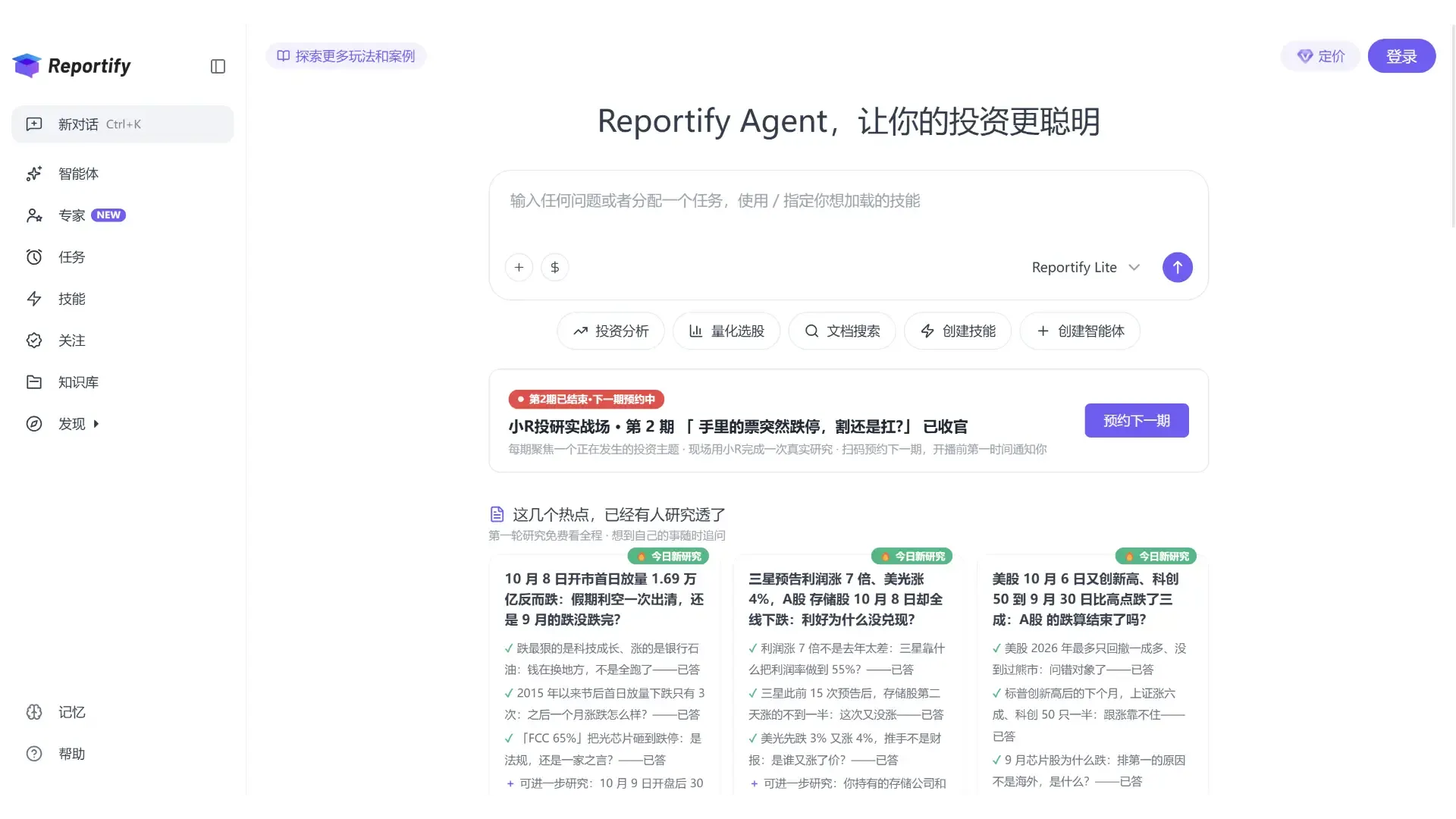Start a new chat with 新对话
This screenshot has width=1456, height=819.
click(x=122, y=124)
